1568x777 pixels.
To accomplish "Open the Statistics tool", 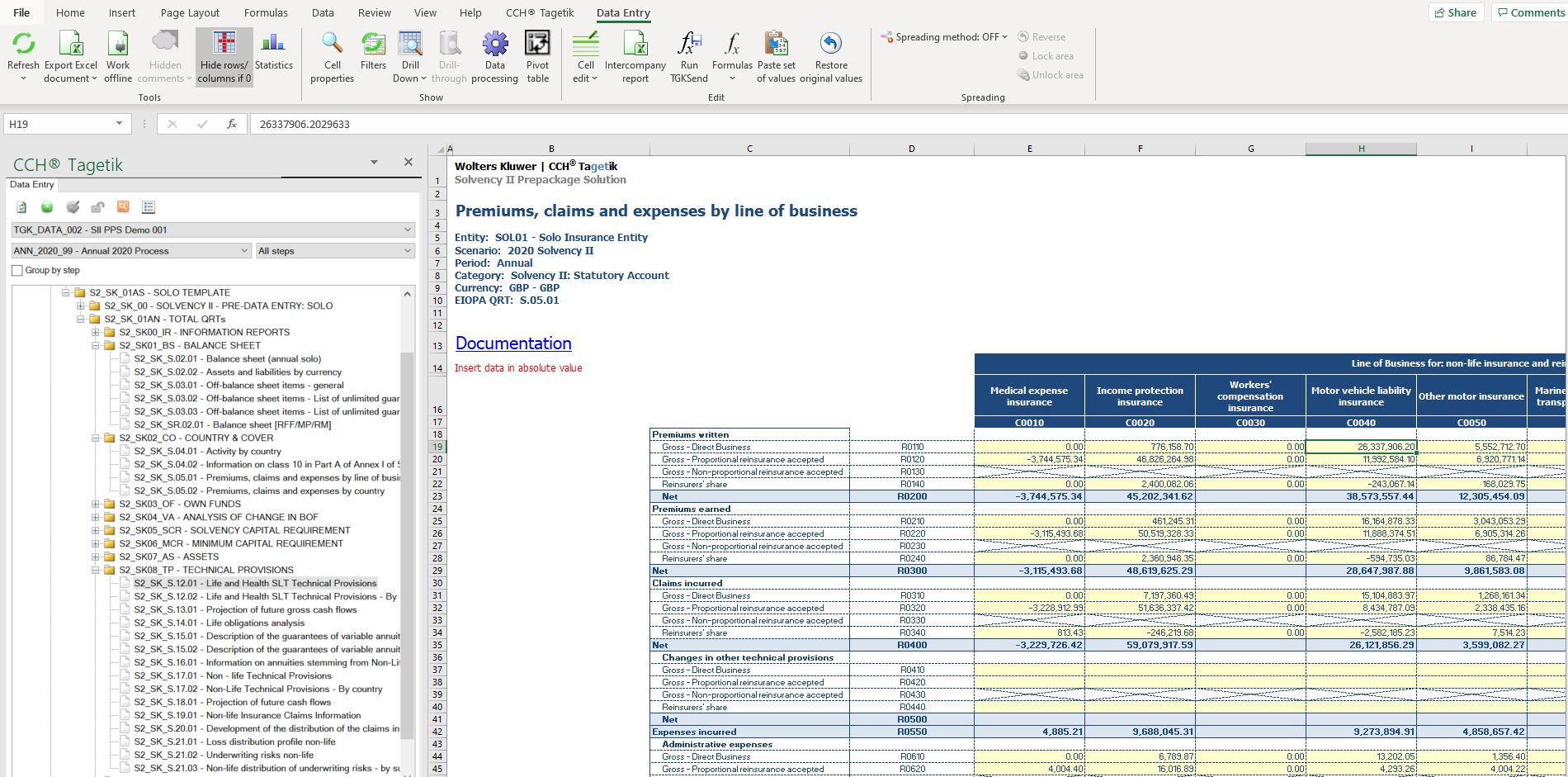I will (x=273, y=44).
